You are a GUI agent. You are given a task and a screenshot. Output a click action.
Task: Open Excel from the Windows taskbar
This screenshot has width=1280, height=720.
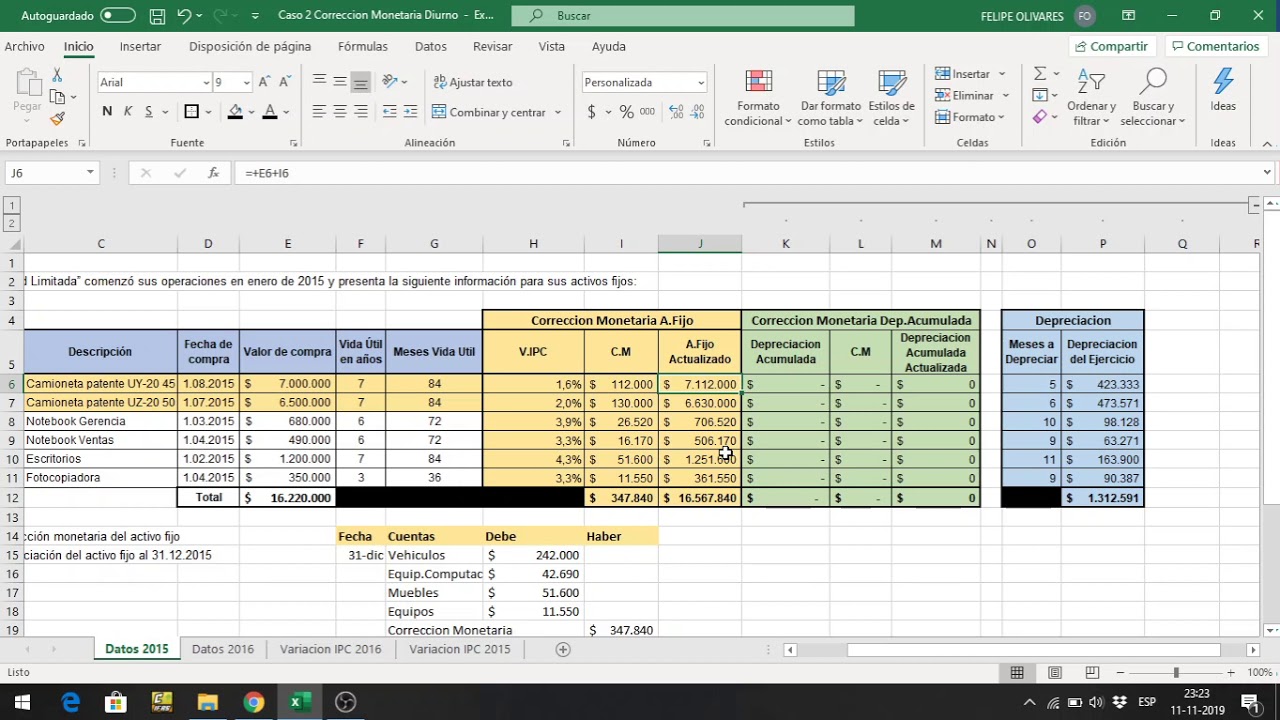[296, 702]
